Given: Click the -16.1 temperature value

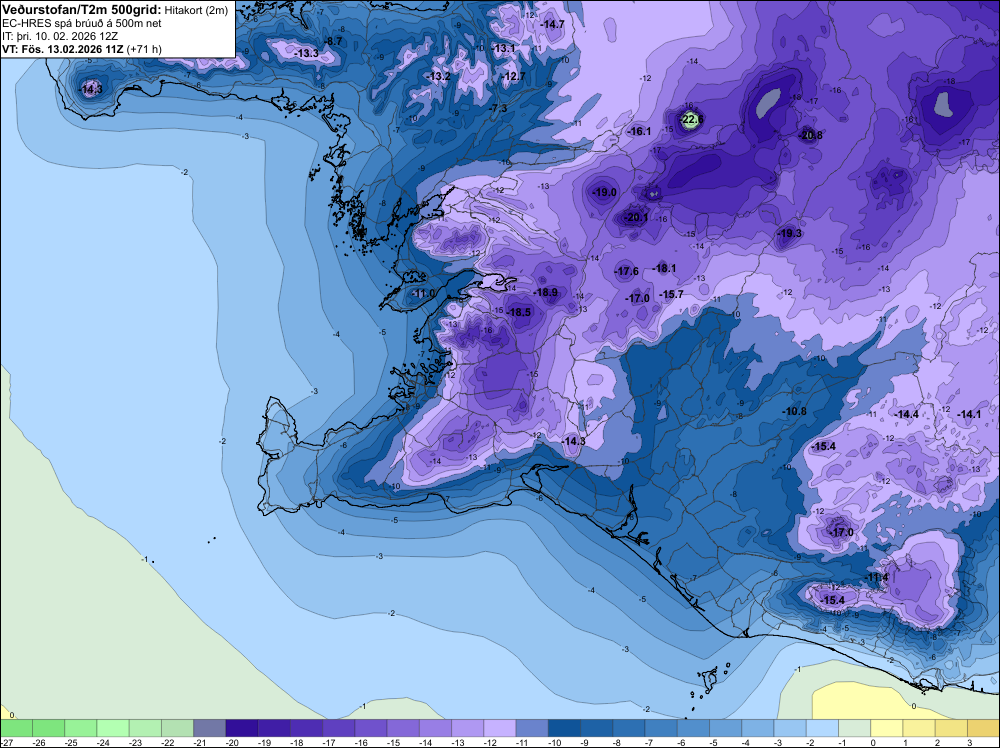Looking at the screenshot, I should 639,131.
